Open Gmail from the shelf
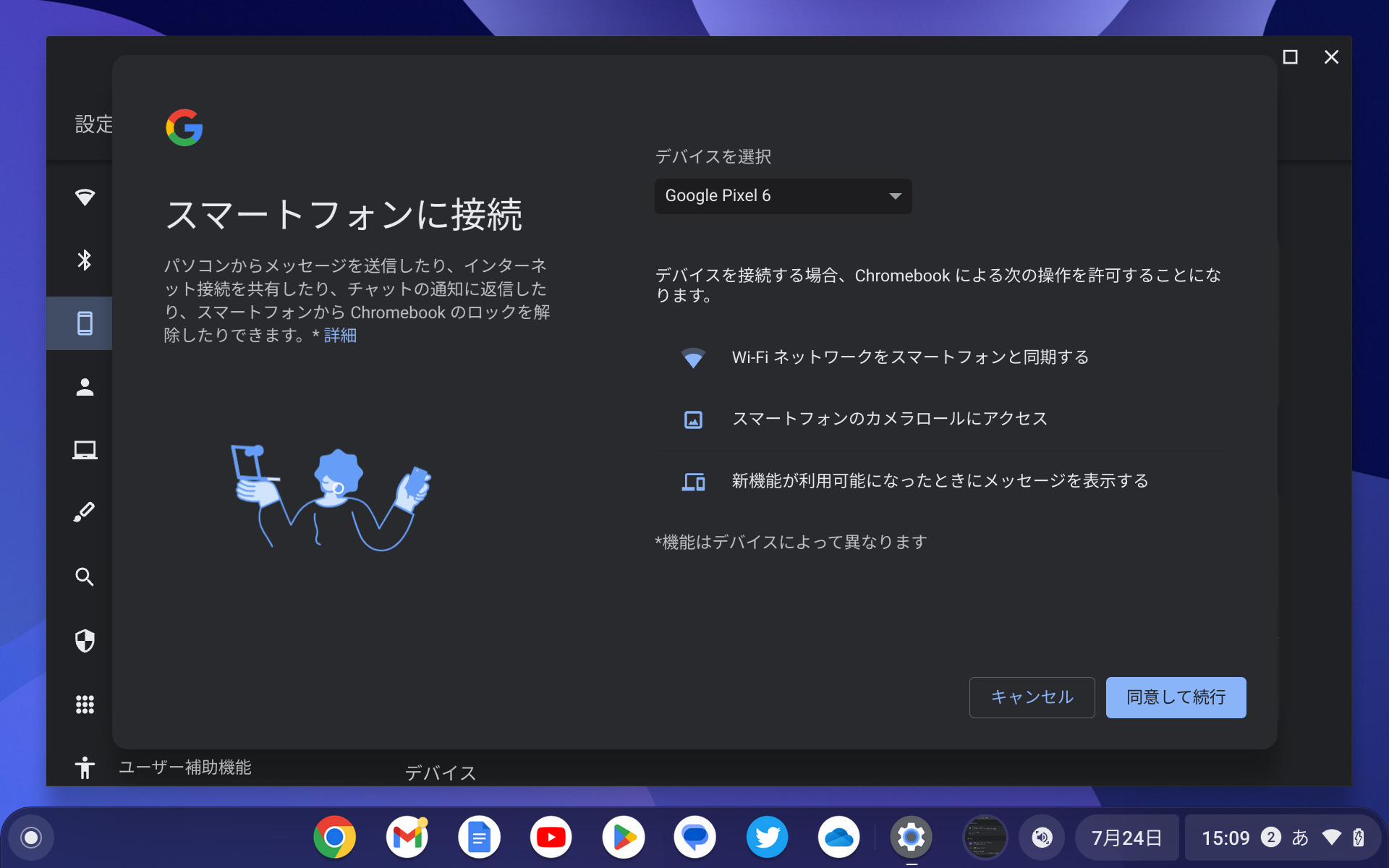This screenshot has height=868, width=1389. click(407, 837)
